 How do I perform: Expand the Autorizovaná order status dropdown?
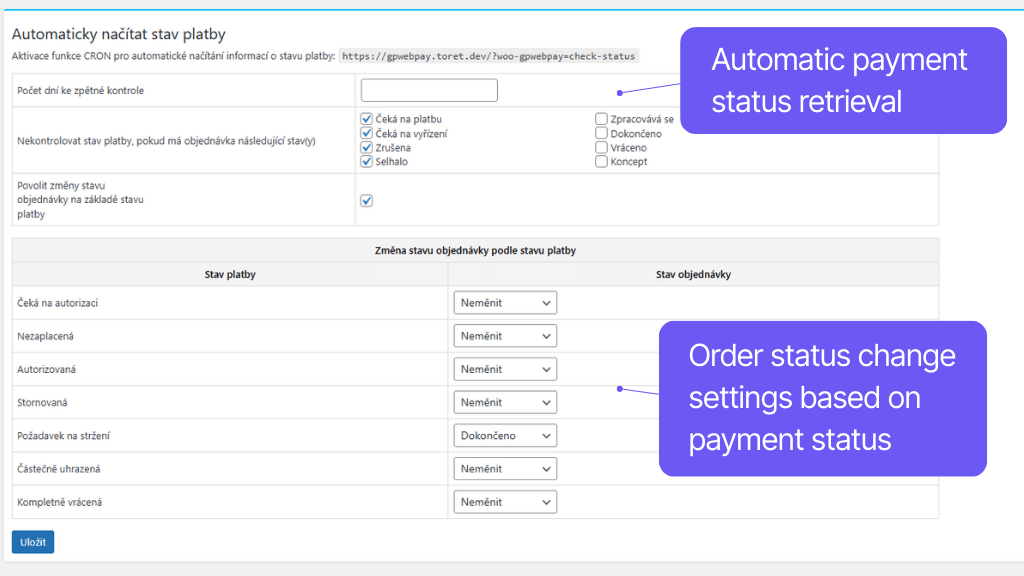(505, 370)
